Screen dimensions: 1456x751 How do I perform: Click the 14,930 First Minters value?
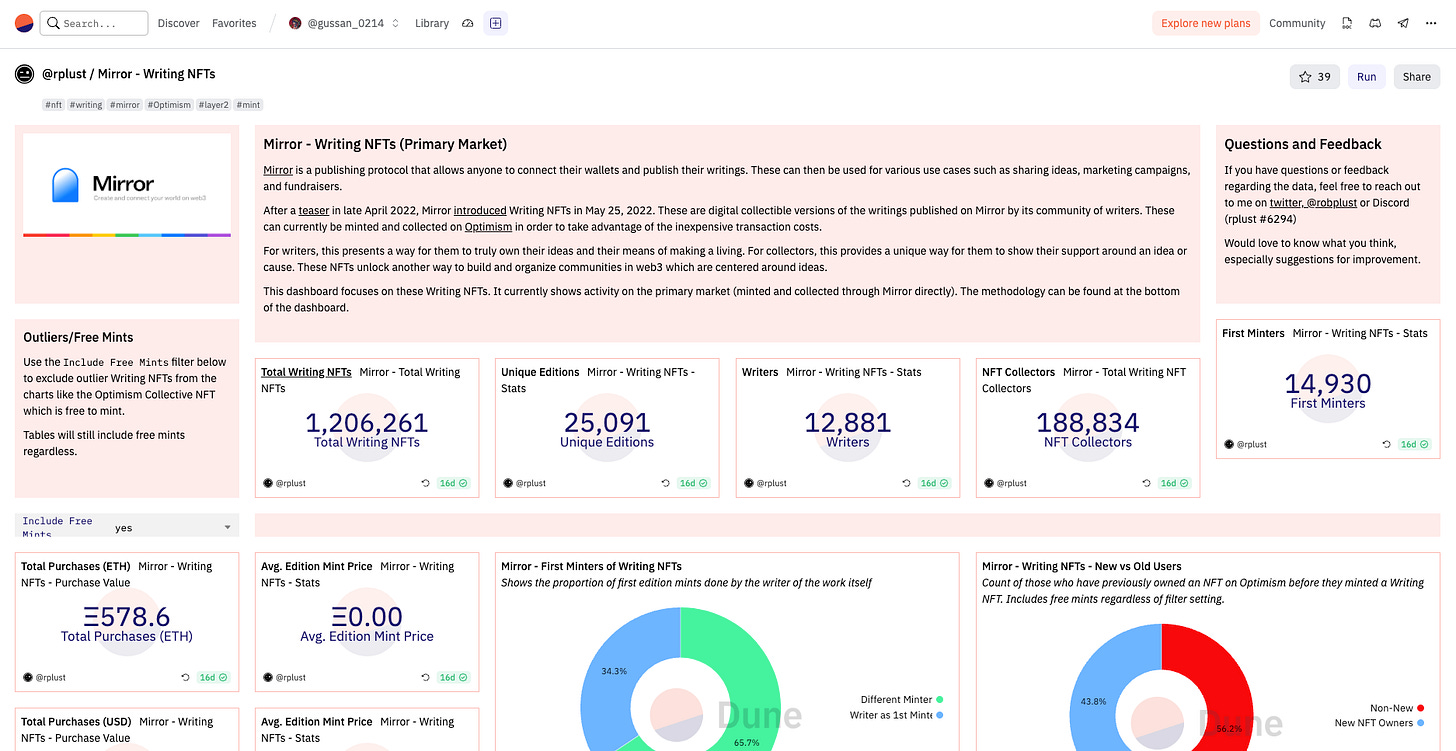(1328, 384)
